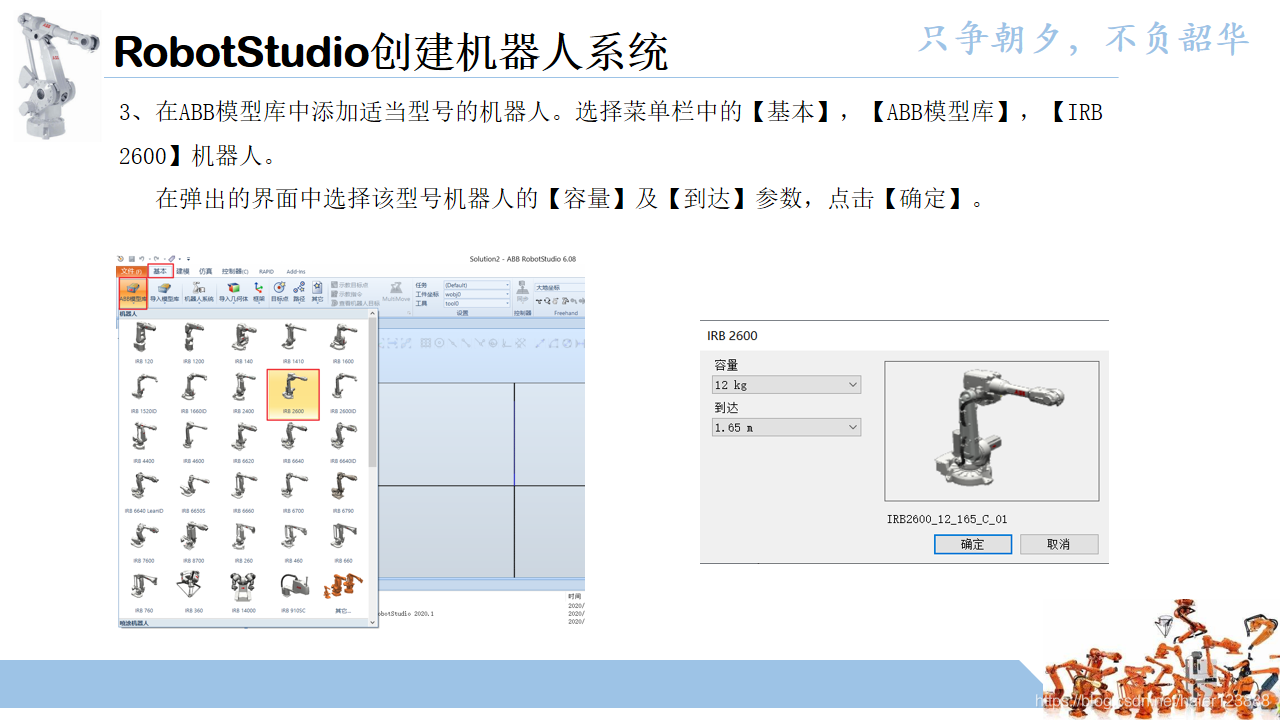
Task: Open the 容量 12 kg dropdown
Action: 786,385
